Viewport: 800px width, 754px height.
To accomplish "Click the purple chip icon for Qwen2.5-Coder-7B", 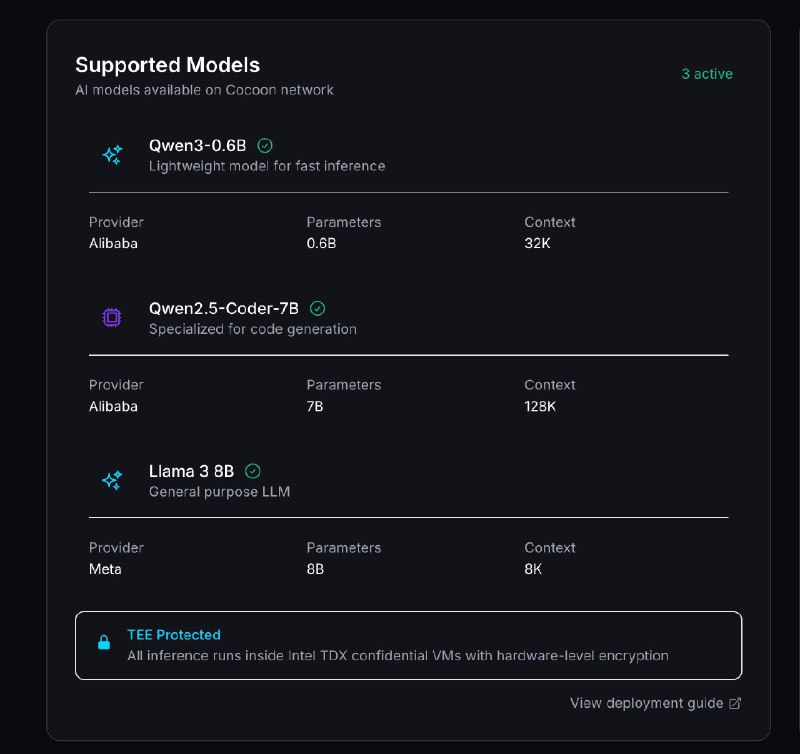I will [112, 318].
